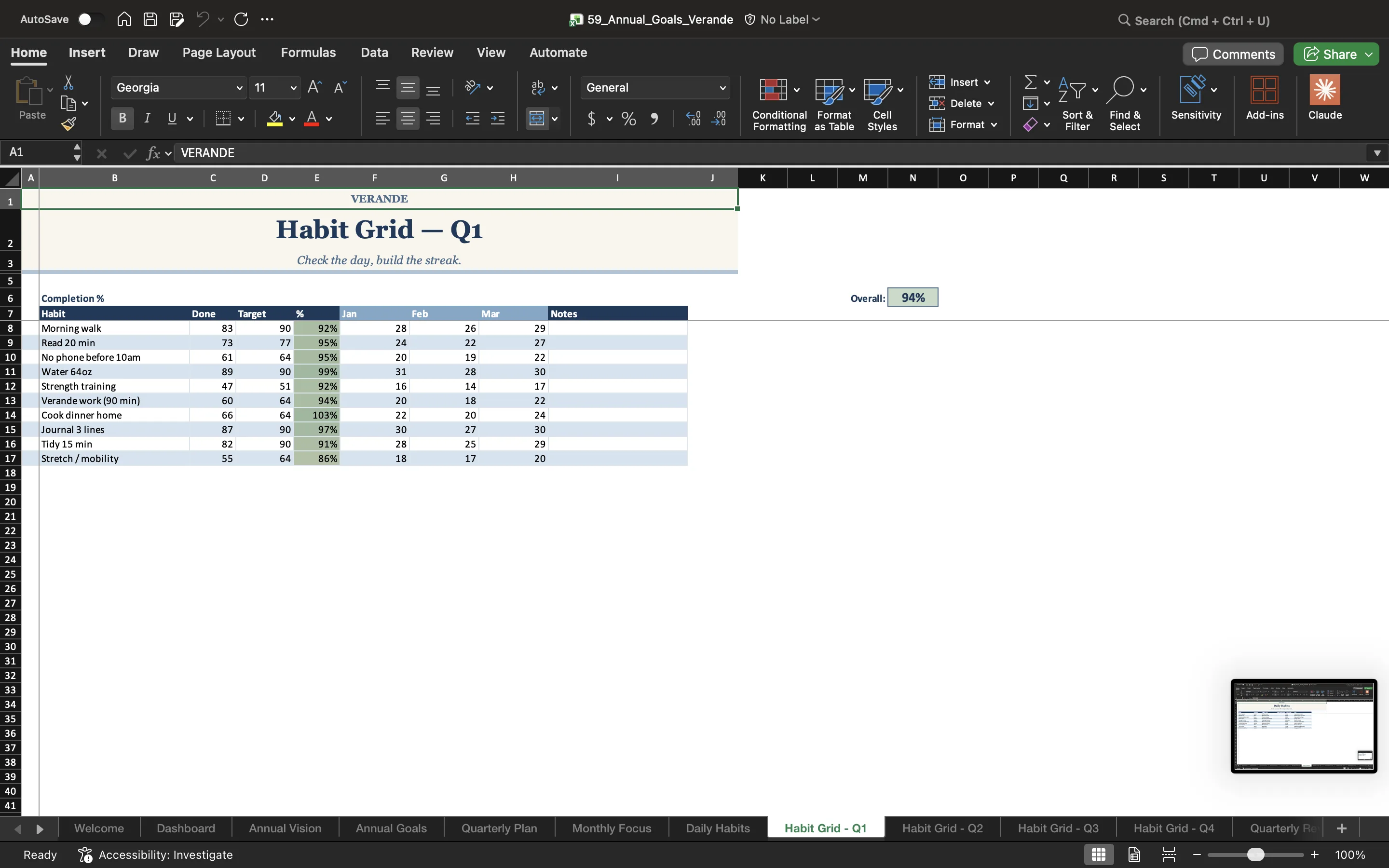Toggle Middle vertical alignment
This screenshot has height=868, width=1389.
408,87
